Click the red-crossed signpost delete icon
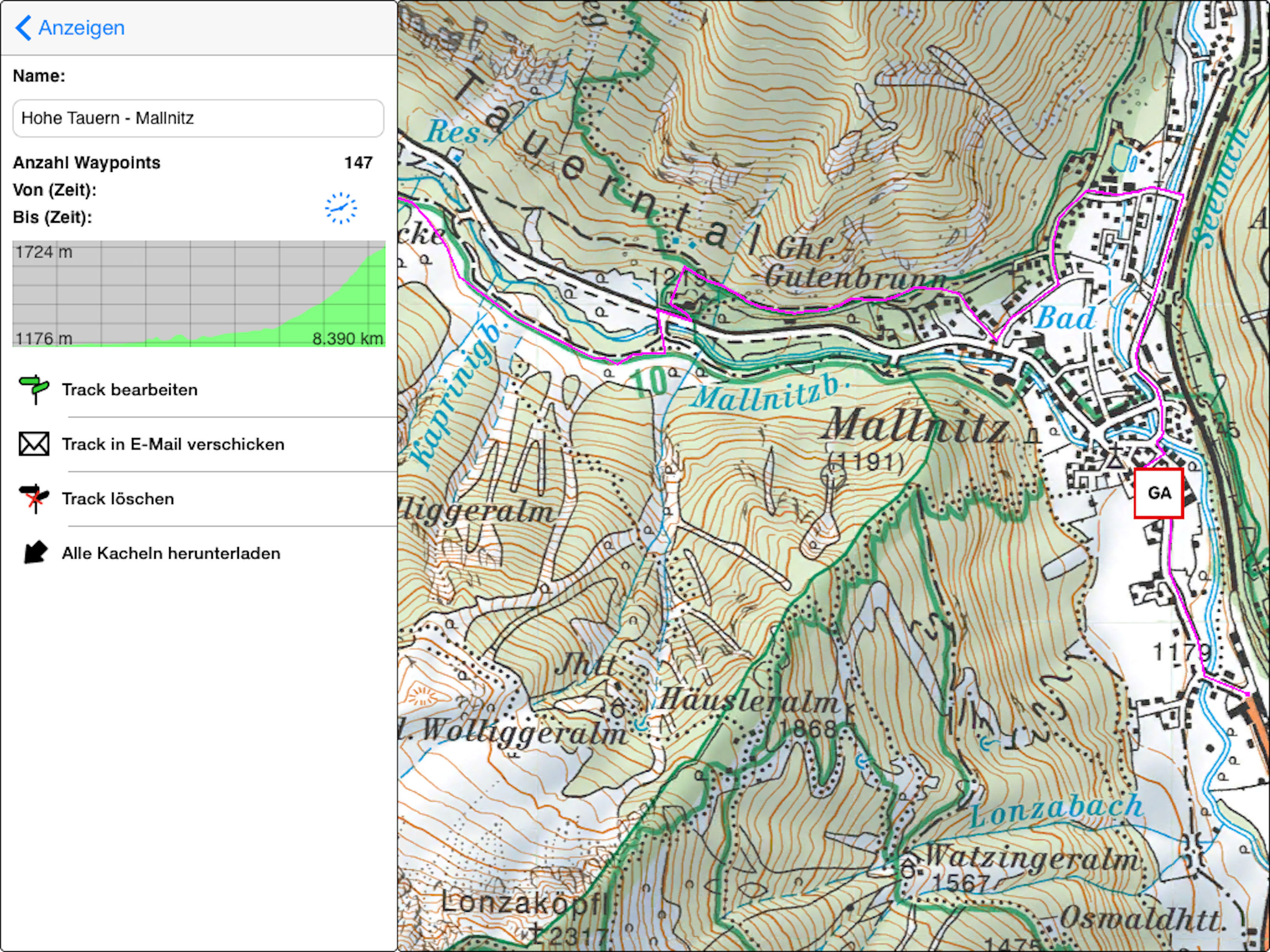This screenshot has height=952, width=1270. point(34,498)
